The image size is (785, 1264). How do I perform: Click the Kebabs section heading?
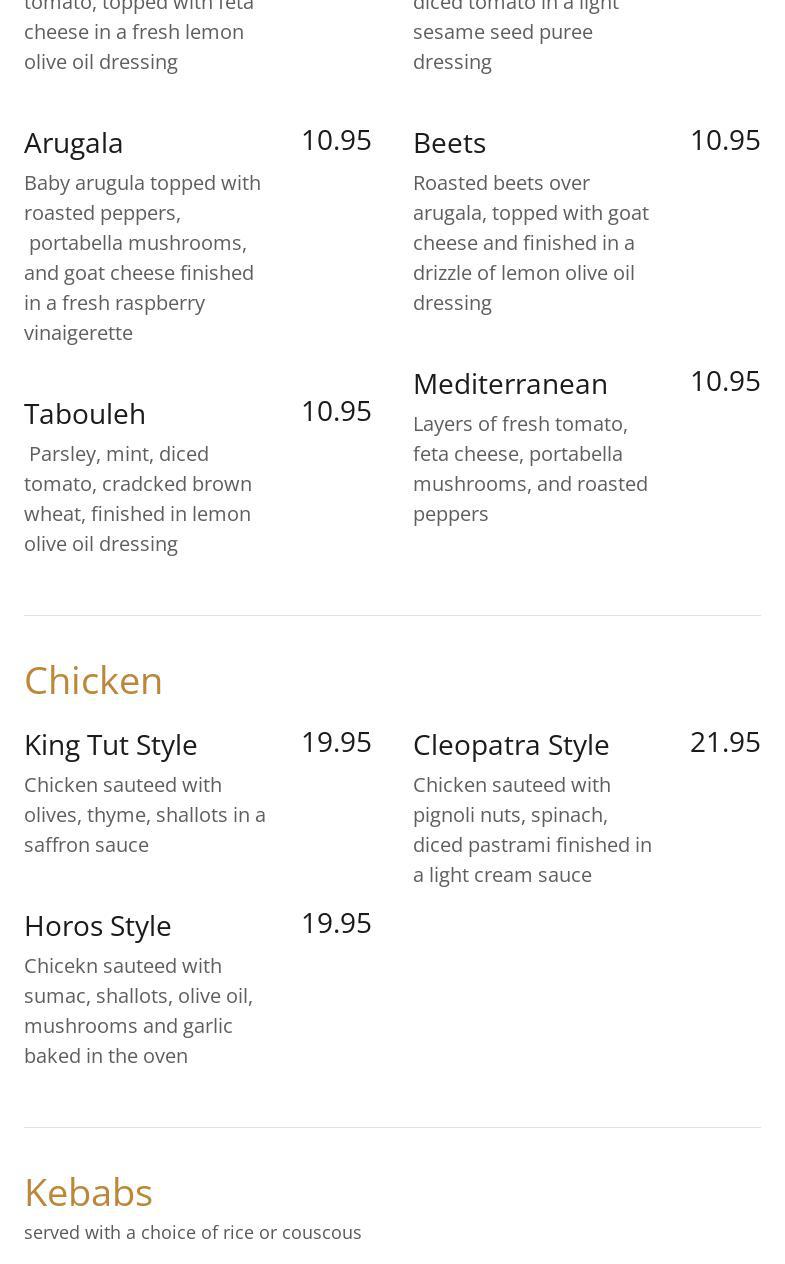88,1192
